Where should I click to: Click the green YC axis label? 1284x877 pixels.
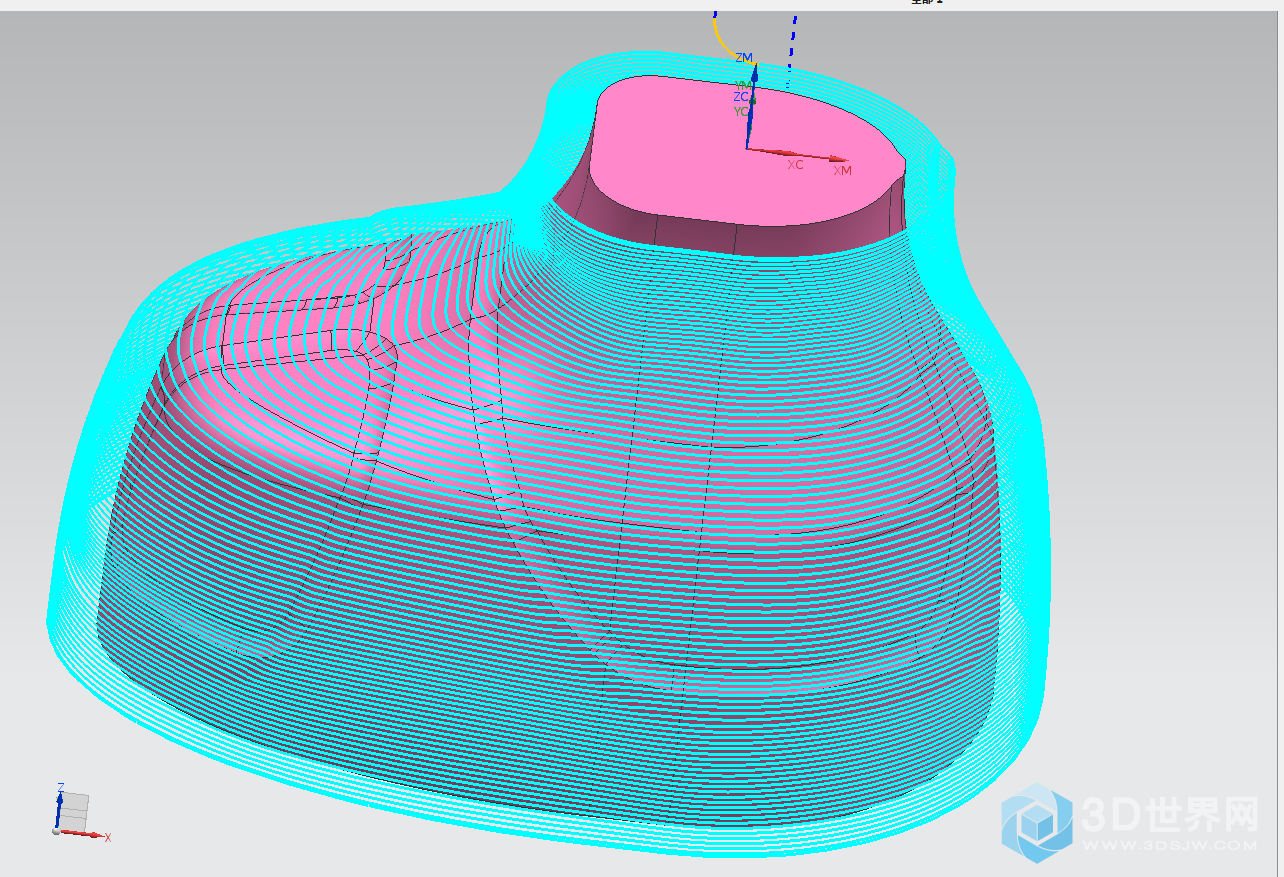740,111
